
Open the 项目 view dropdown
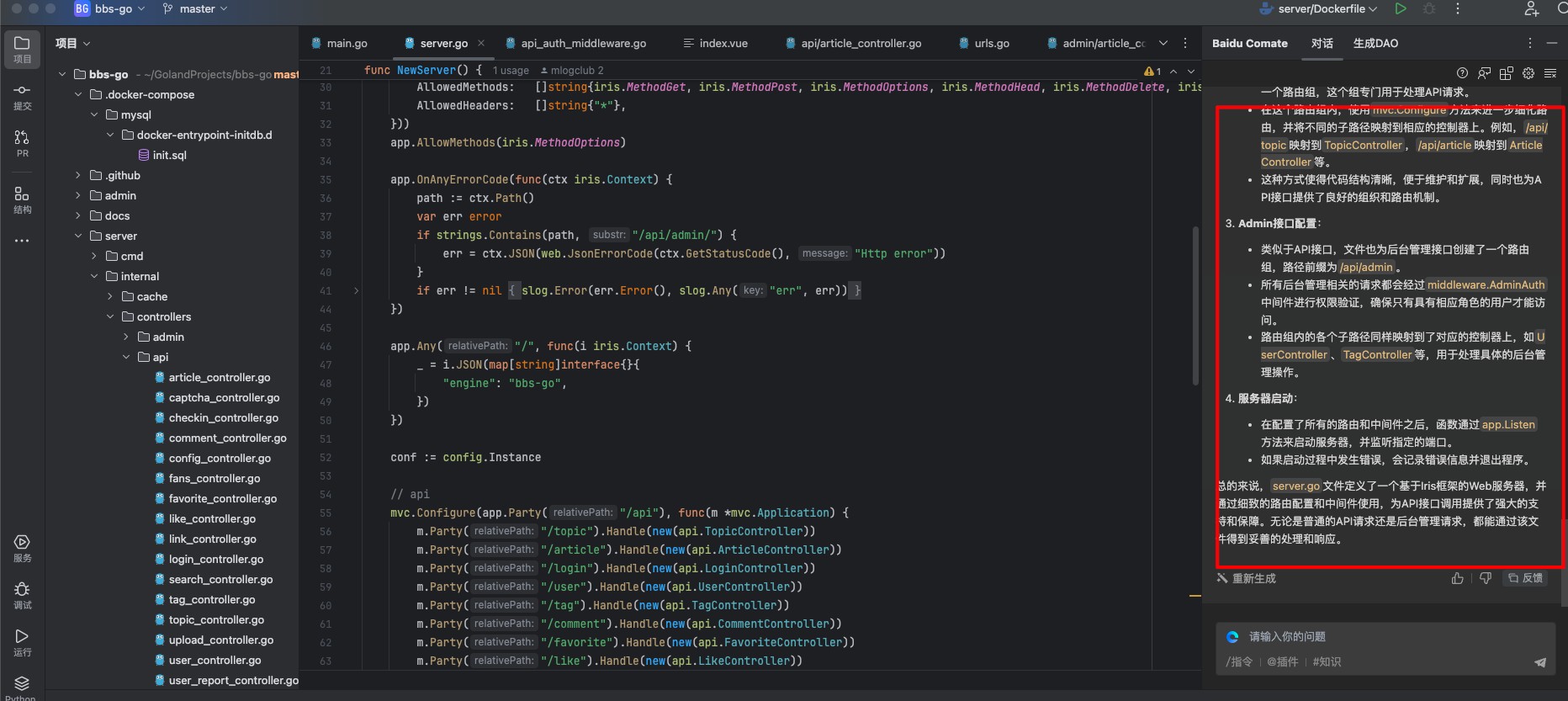click(x=73, y=43)
